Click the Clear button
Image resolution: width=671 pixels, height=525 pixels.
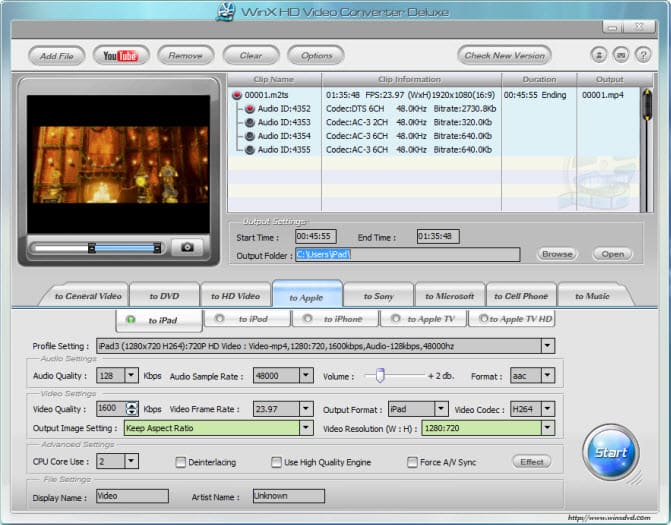(x=251, y=56)
